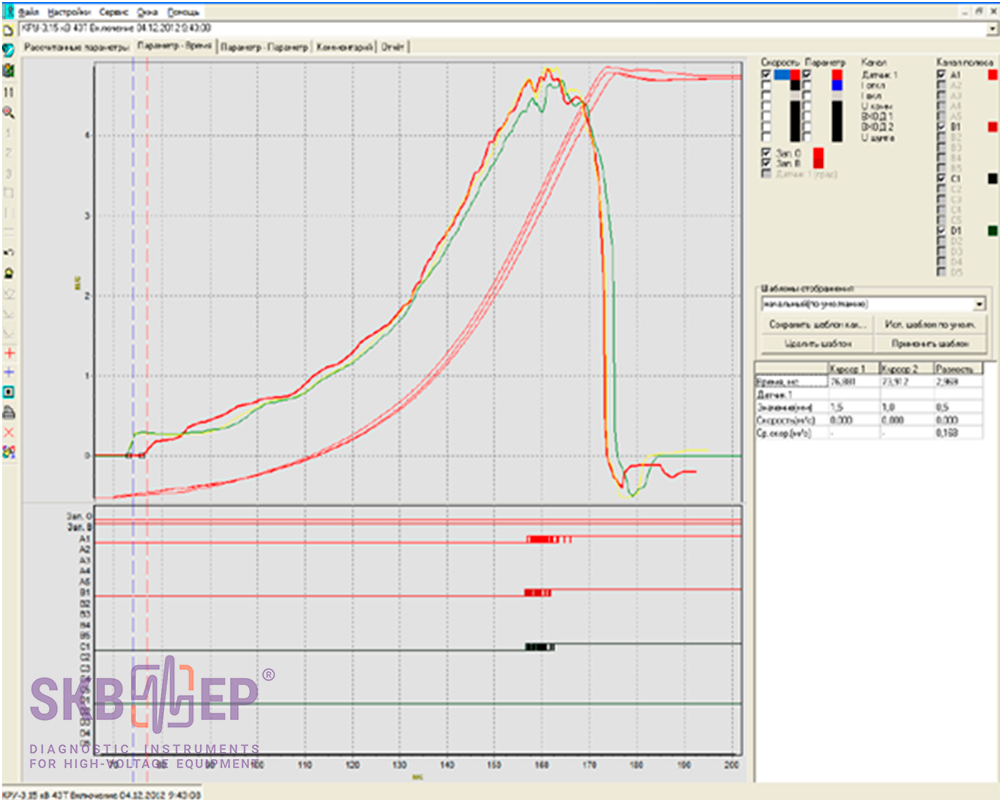This screenshot has height=800, width=1000.
Task: Toggle the D1 pole channel checkbox
Action: pyautogui.click(x=941, y=230)
